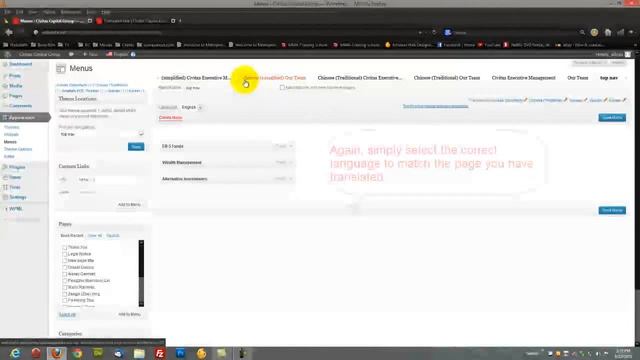This screenshot has width=640, height=360.
Task: Click Save in Theme Locations box
Action: [x=136, y=147]
